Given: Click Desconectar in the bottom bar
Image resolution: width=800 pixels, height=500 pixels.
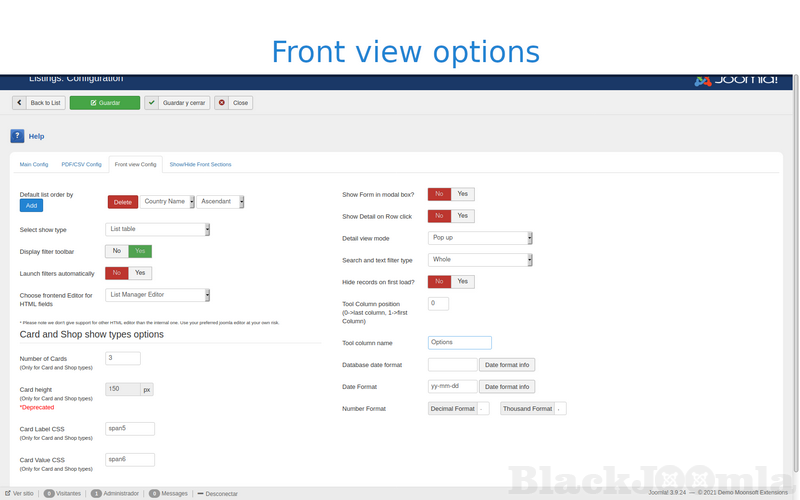Looking at the screenshot, I should pos(217,493).
